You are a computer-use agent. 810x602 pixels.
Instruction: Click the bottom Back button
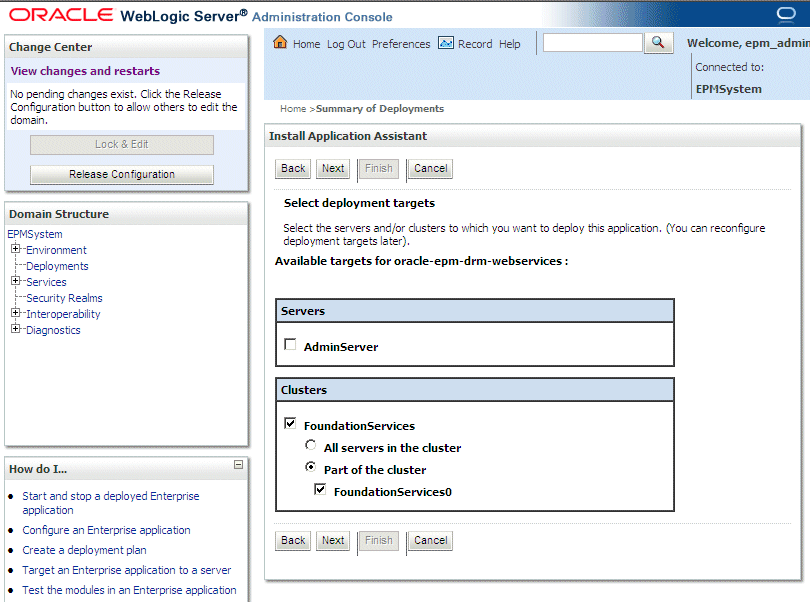coord(293,541)
